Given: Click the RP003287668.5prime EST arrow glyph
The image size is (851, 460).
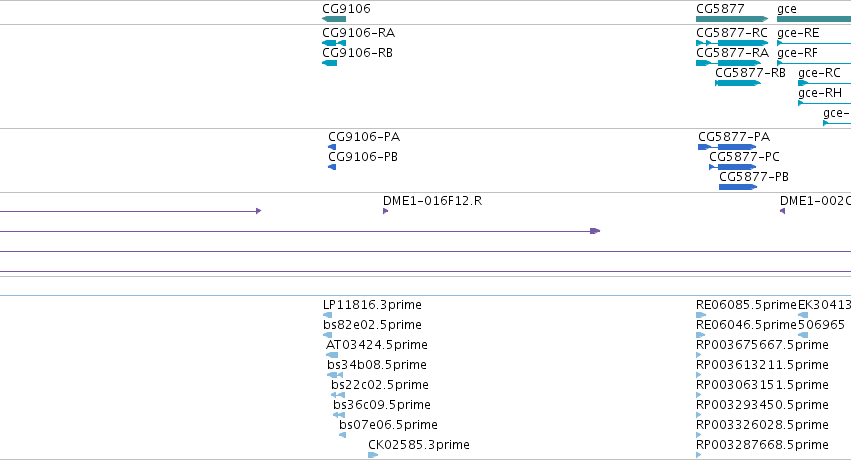Looking at the screenshot, I should pos(699,455).
